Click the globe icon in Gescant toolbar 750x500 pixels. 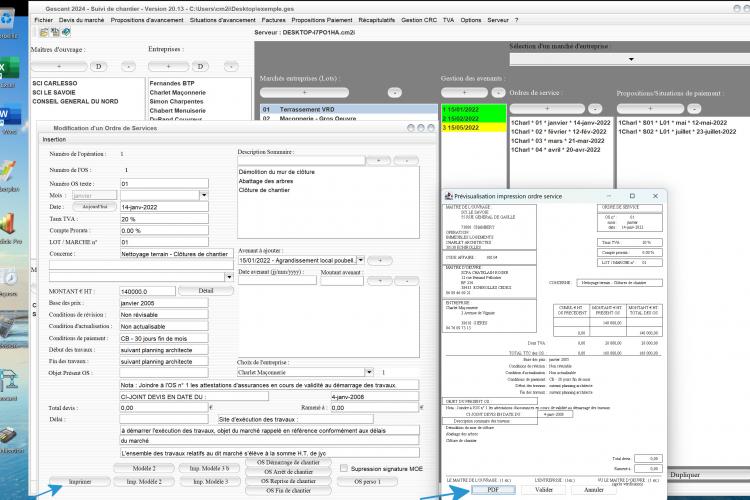coord(66,33)
